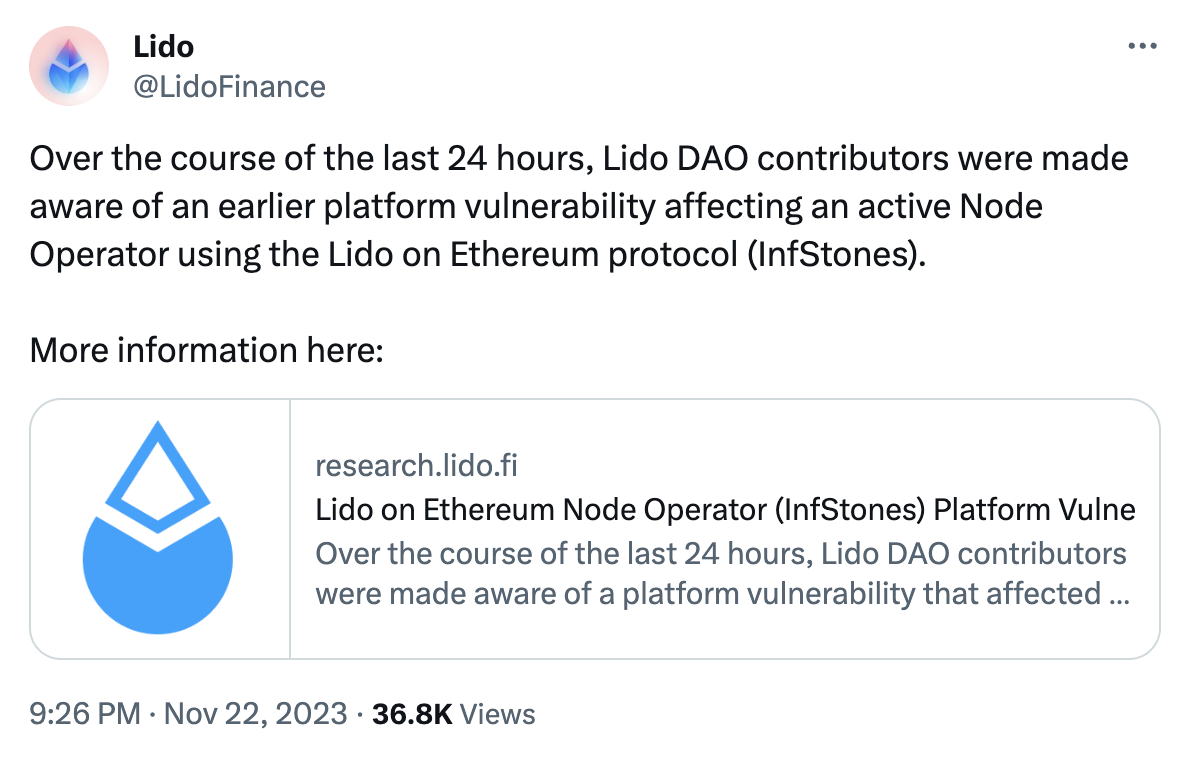1186x762 pixels.
Task: Open the @LidoFinance handle link
Action: click(229, 87)
